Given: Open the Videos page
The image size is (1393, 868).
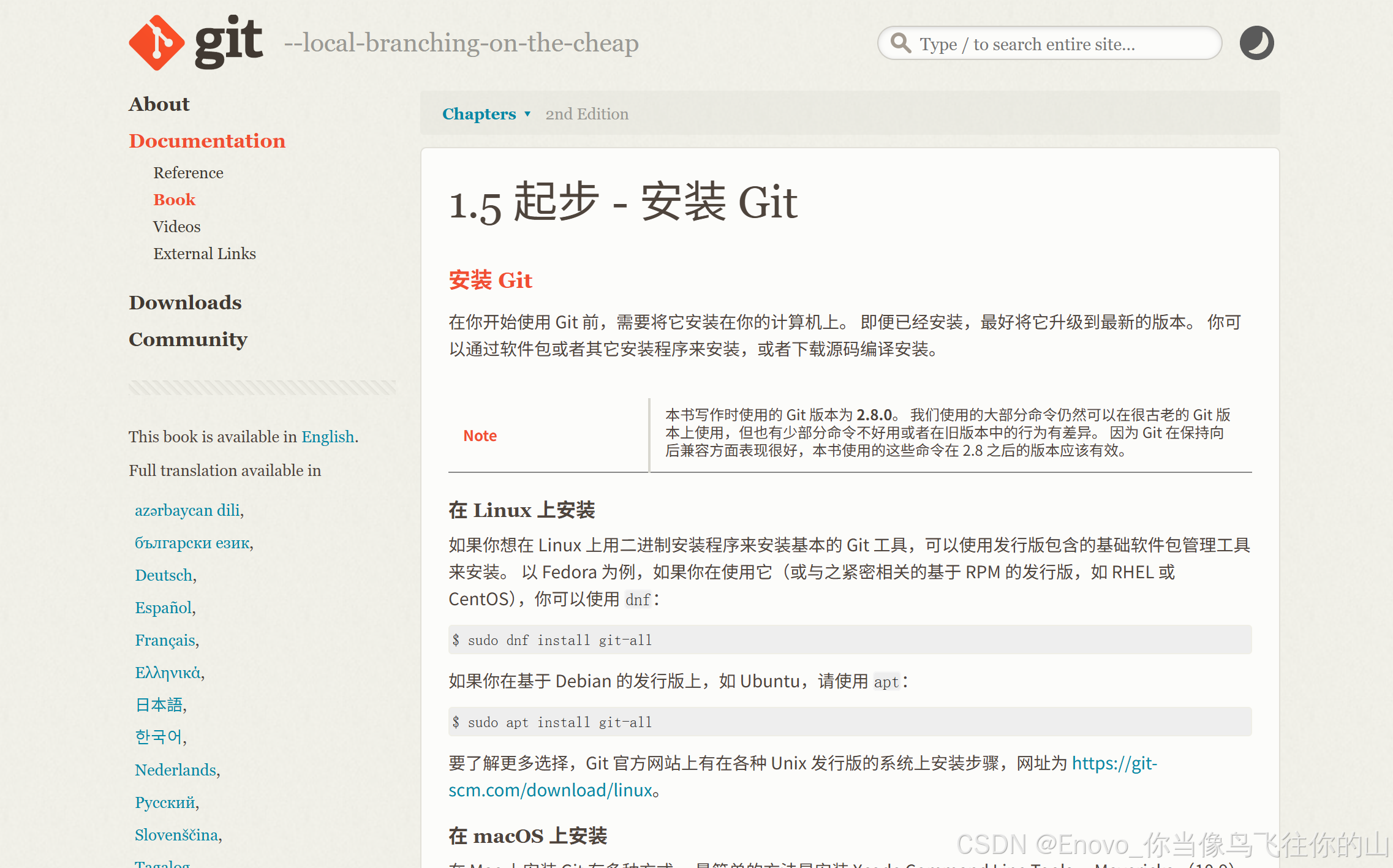Looking at the screenshot, I should pos(177,227).
